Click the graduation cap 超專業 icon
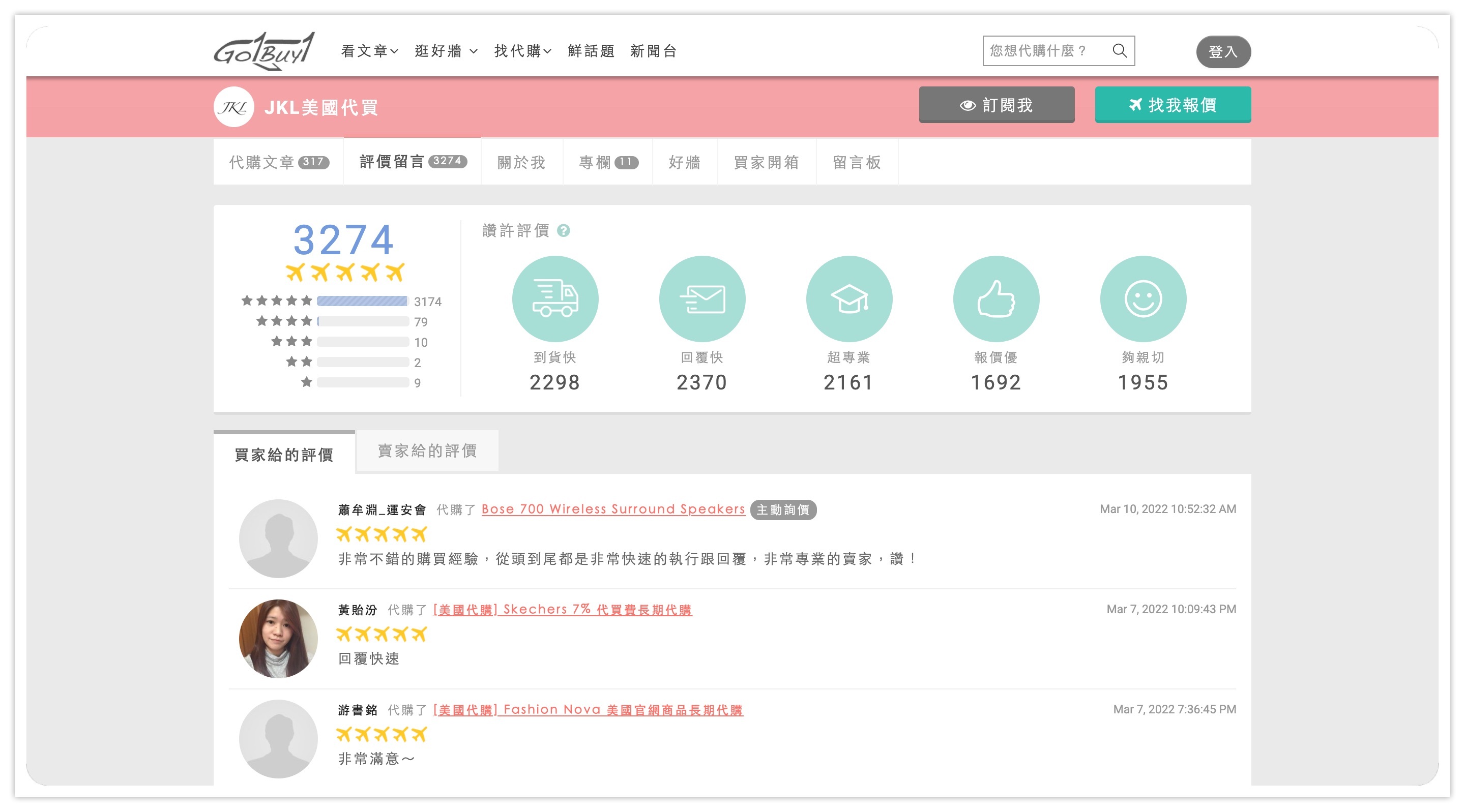The width and height of the screenshot is (1465, 812). coord(848,298)
